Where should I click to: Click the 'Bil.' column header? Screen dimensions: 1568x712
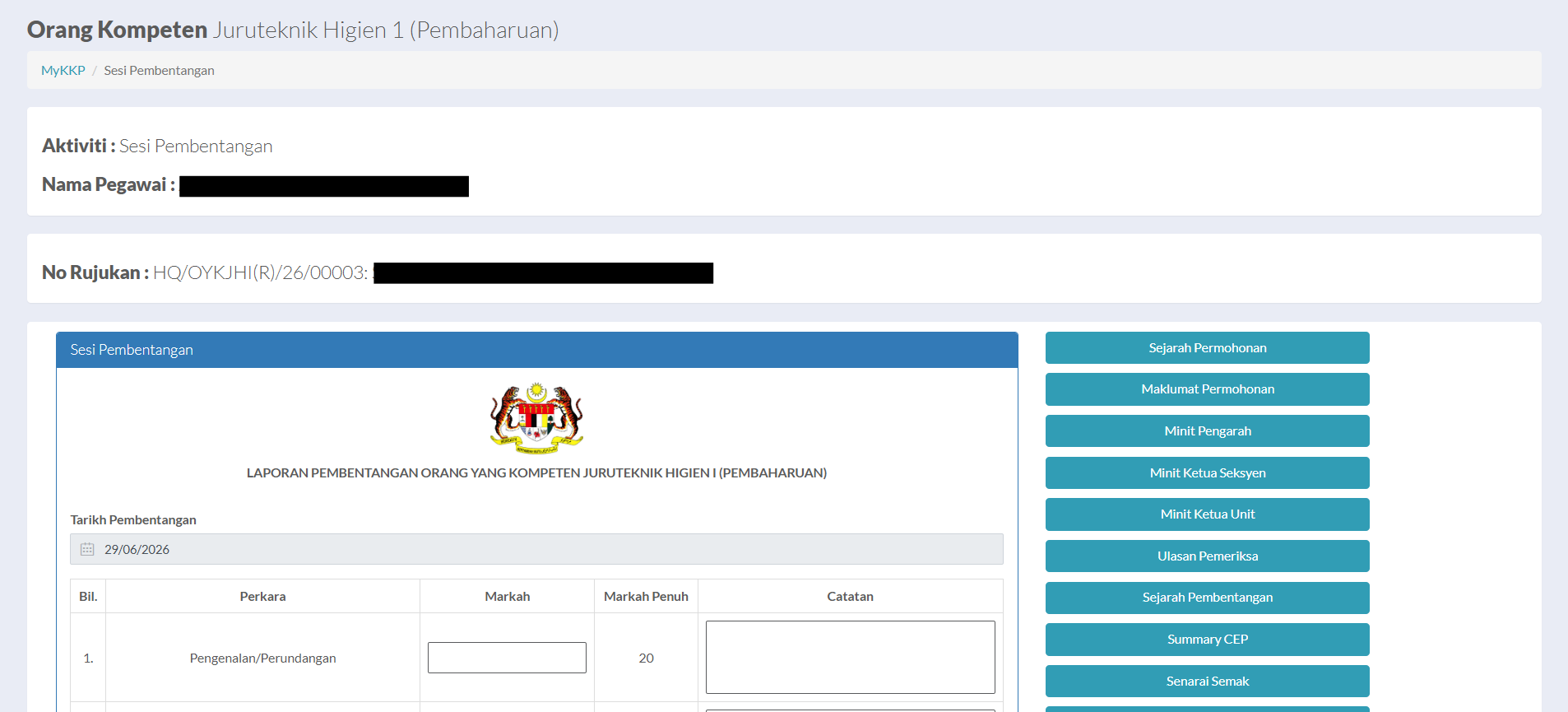(88, 597)
